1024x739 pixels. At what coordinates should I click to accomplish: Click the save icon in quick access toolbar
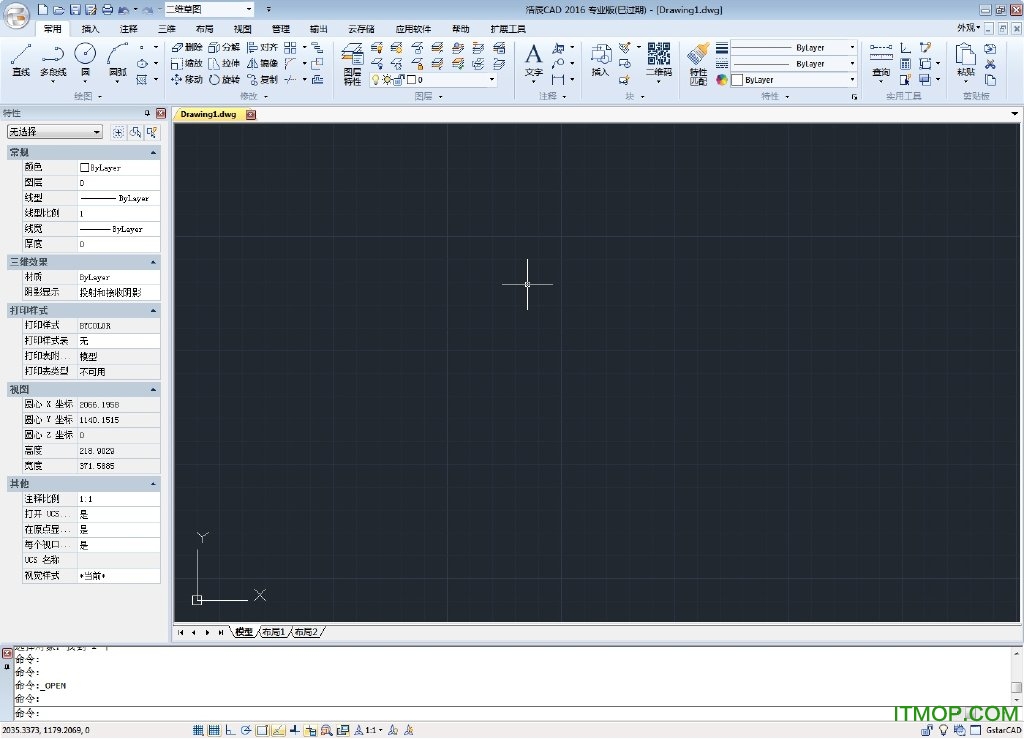[x=75, y=9]
